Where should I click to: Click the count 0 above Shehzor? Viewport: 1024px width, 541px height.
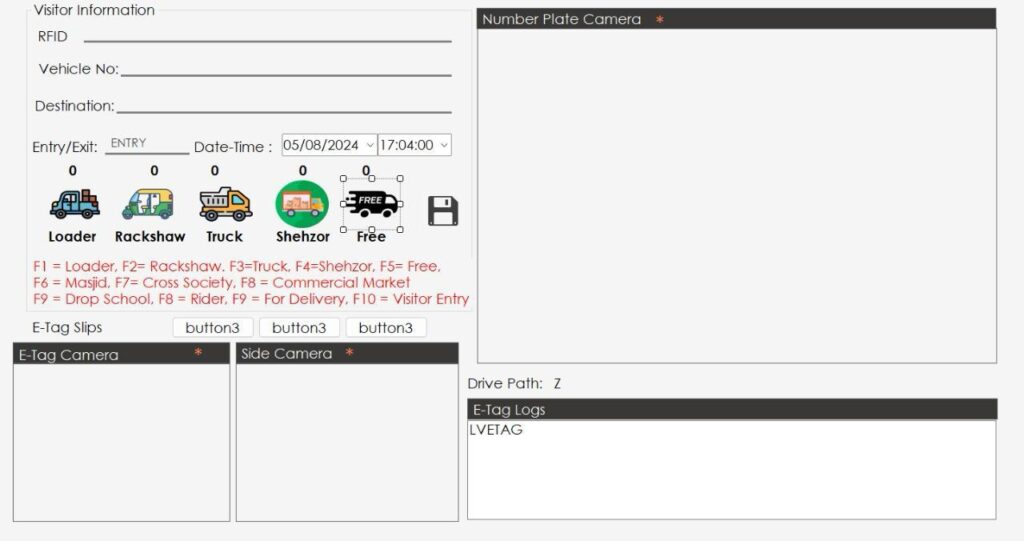[302, 171]
